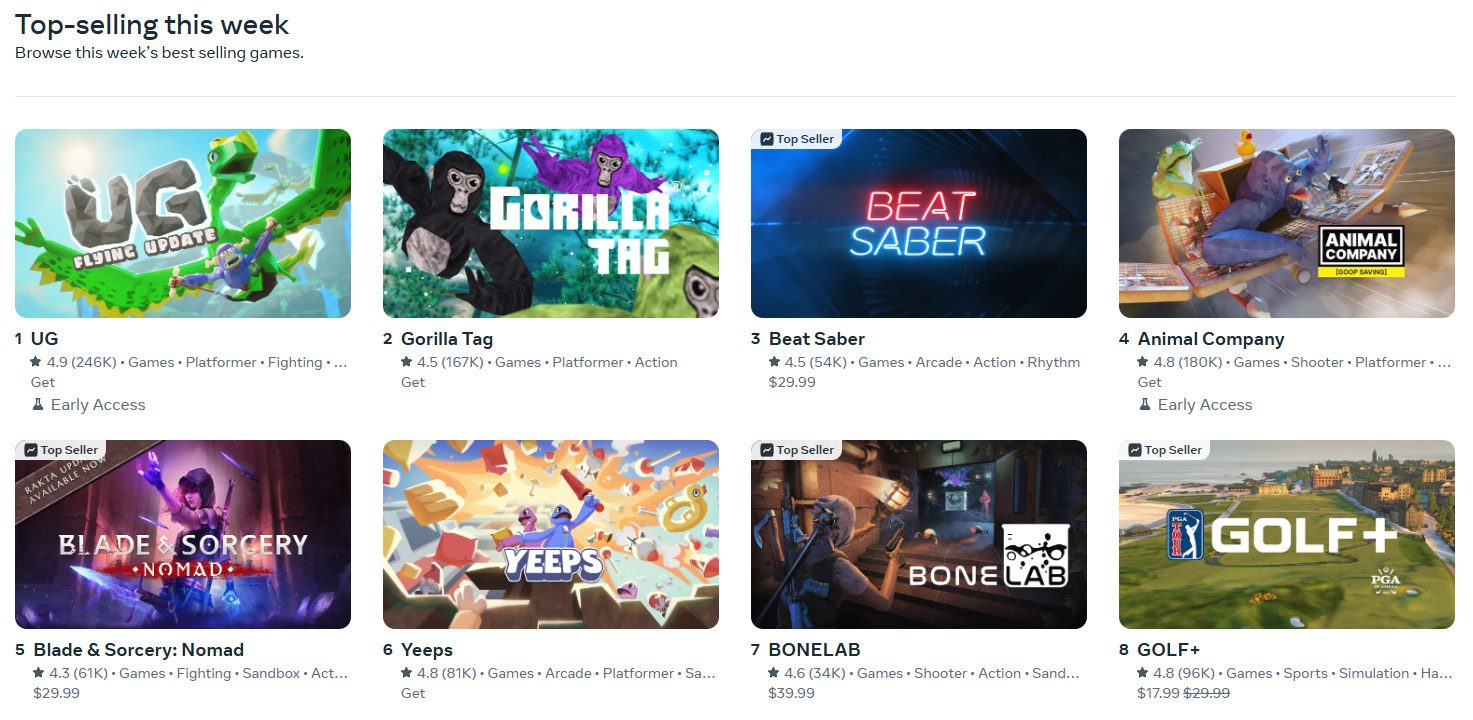
Task: Click the Get button under UG
Action: tap(43, 382)
